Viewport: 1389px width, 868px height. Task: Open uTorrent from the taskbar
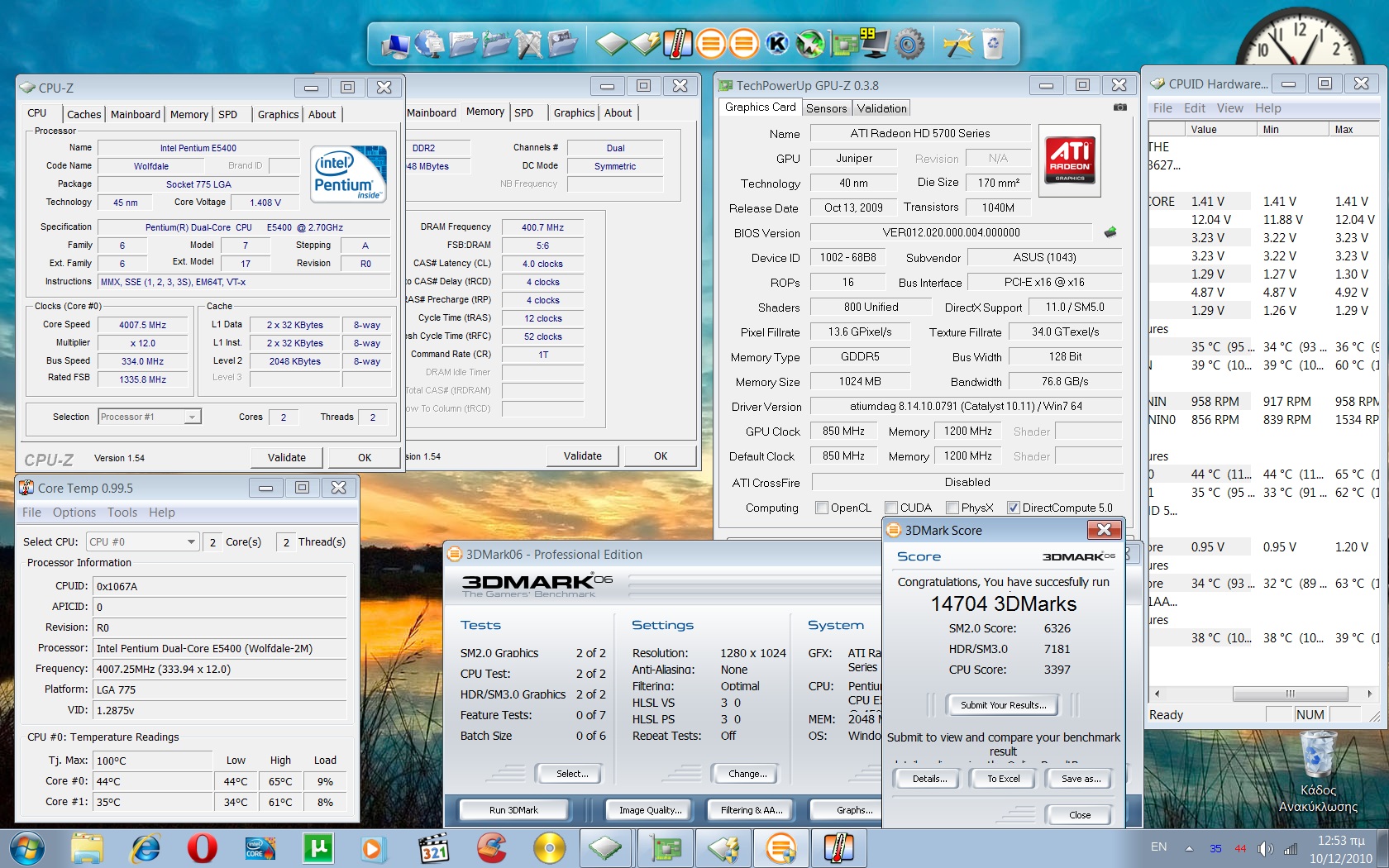click(x=317, y=848)
